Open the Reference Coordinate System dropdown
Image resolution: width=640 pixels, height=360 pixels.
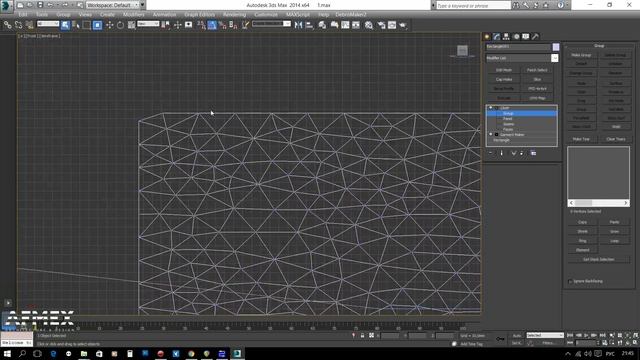pyautogui.click(x=148, y=24)
